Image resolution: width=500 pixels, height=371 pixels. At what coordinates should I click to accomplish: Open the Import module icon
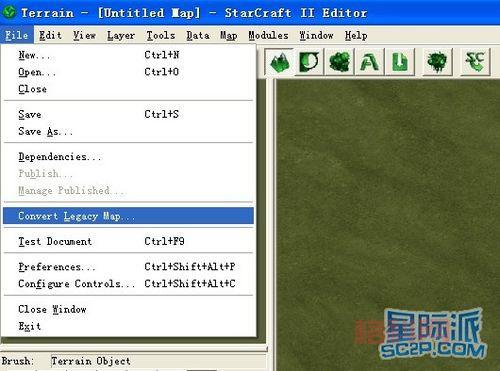[400, 62]
